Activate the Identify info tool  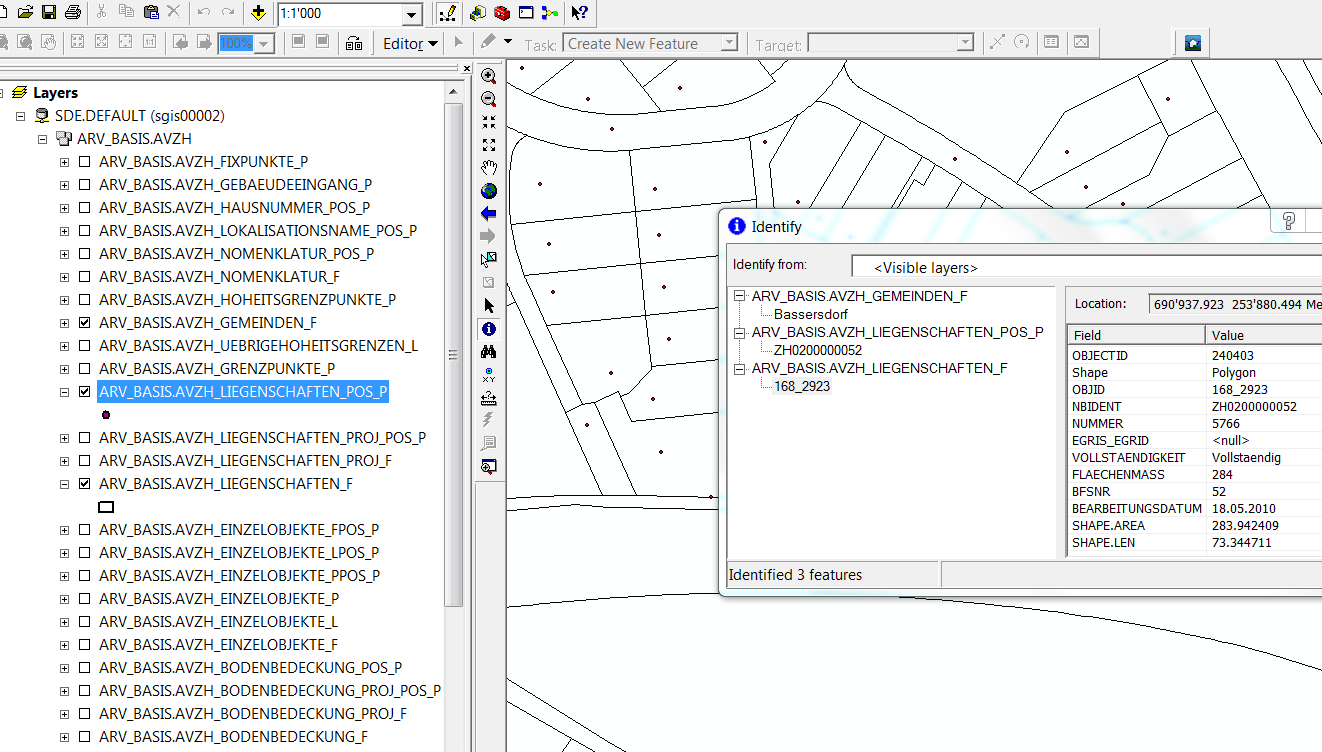489,328
